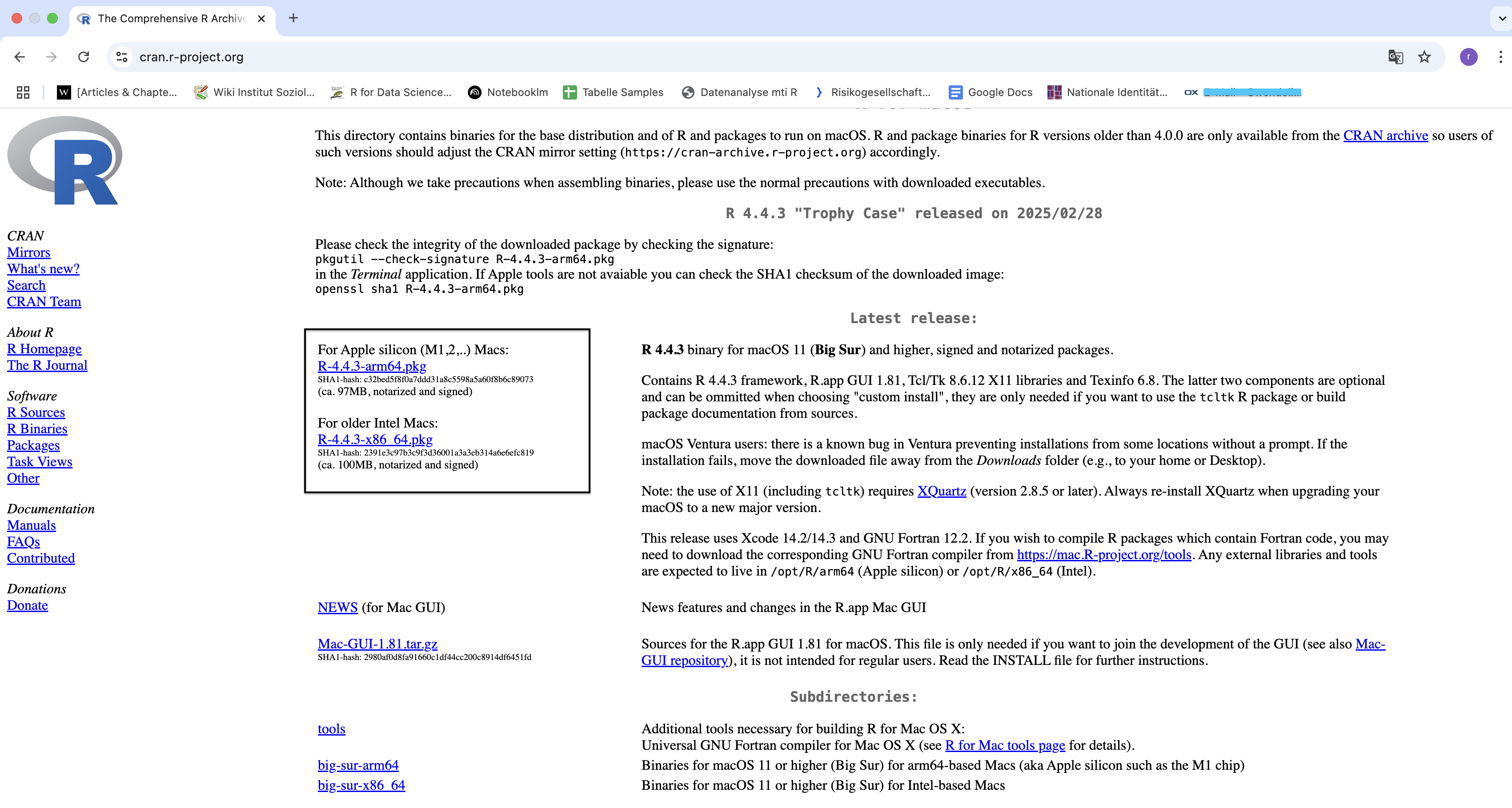
Task: Bookmark this page with the star icon
Action: point(1424,57)
